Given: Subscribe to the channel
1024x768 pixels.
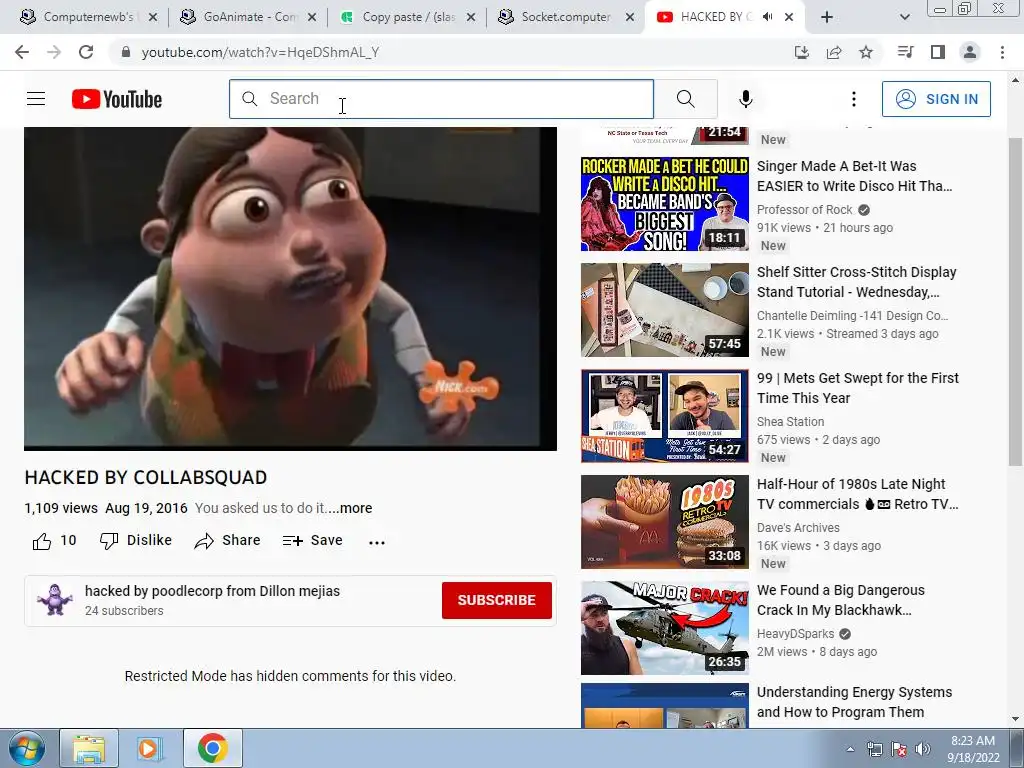Looking at the screenshot, I should click(496, 600).
